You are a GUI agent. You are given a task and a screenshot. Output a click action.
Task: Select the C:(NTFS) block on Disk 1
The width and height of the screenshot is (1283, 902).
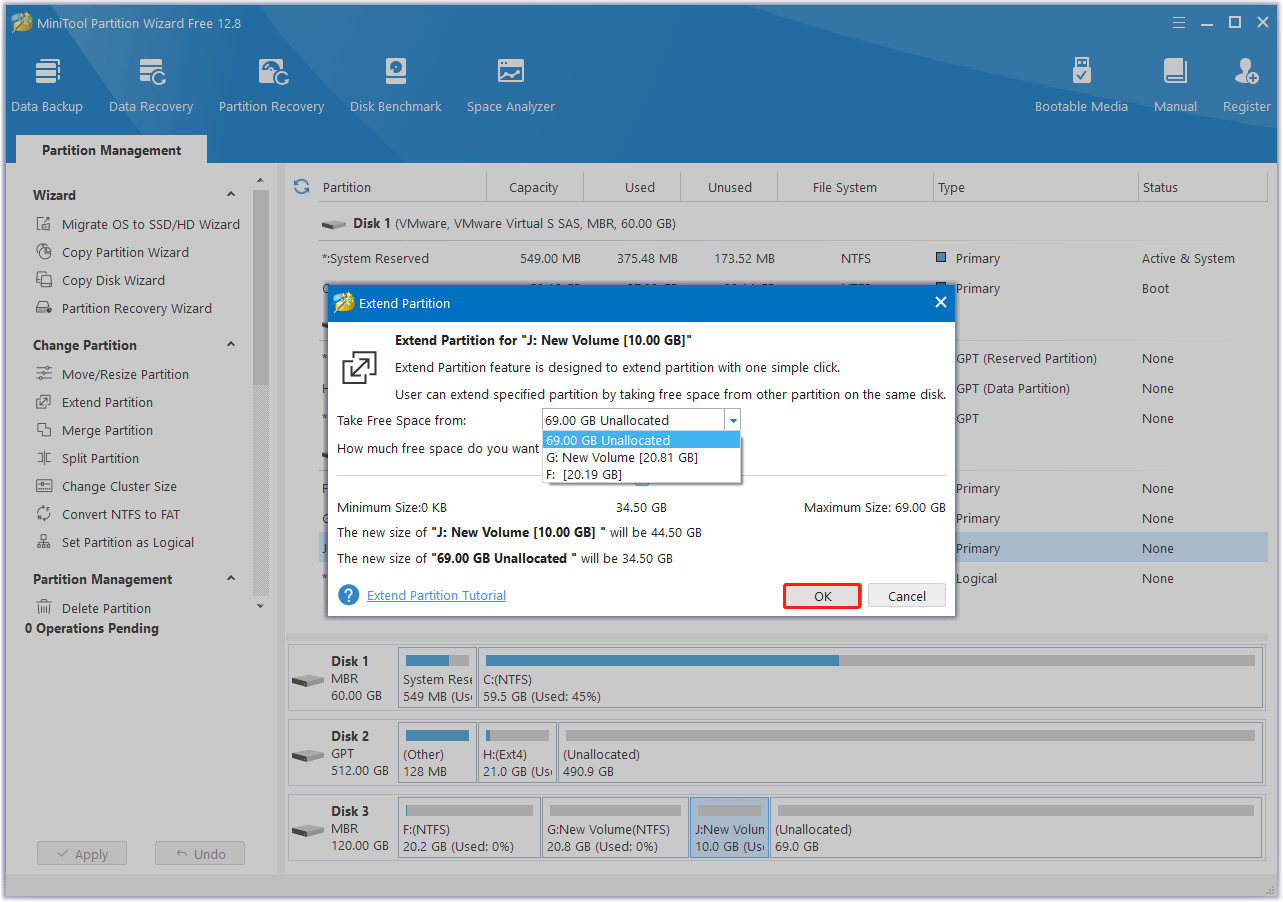[870, 677]
